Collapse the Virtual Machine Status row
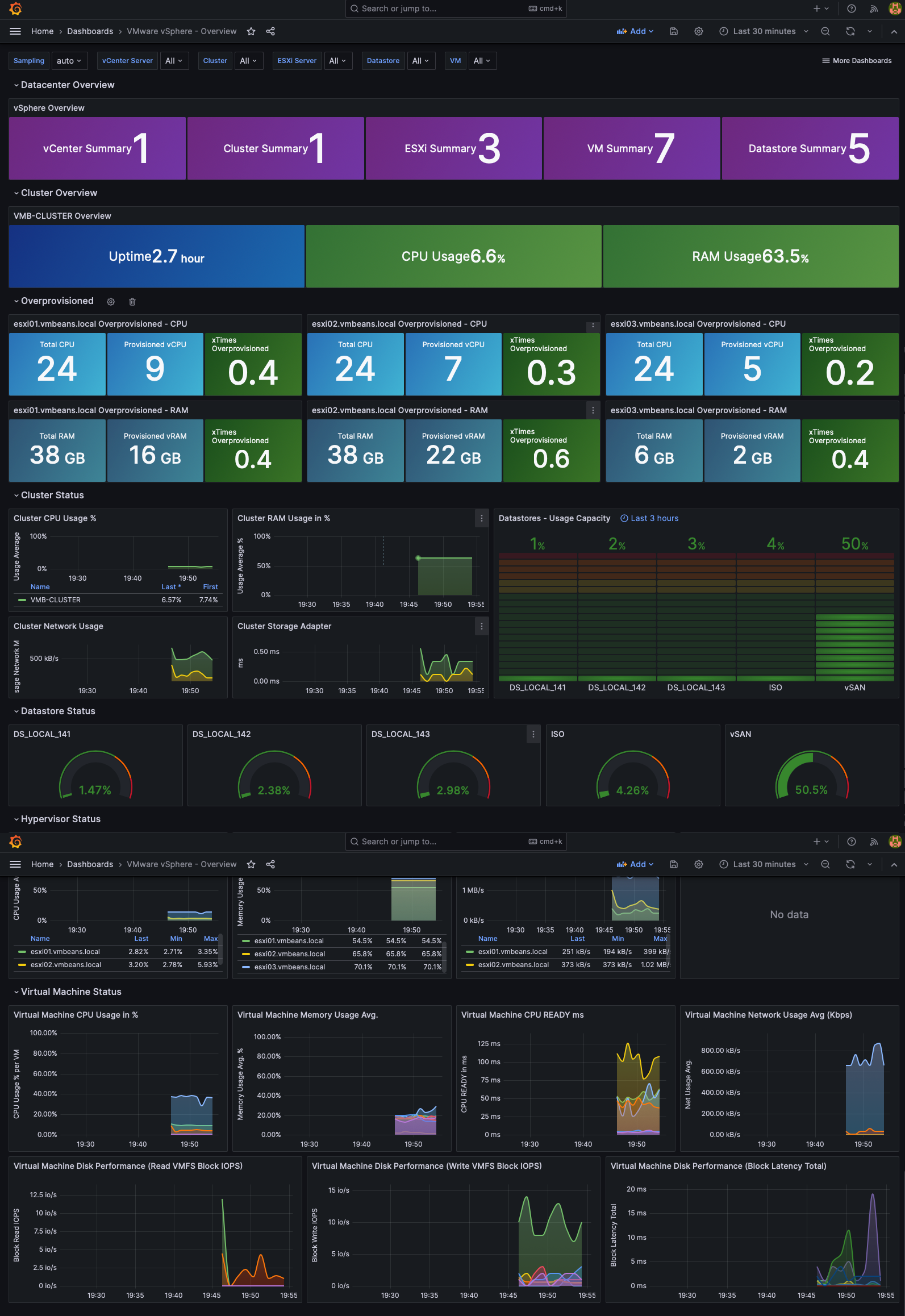This screenshot has height=1316, width=905. coord(67,992)
